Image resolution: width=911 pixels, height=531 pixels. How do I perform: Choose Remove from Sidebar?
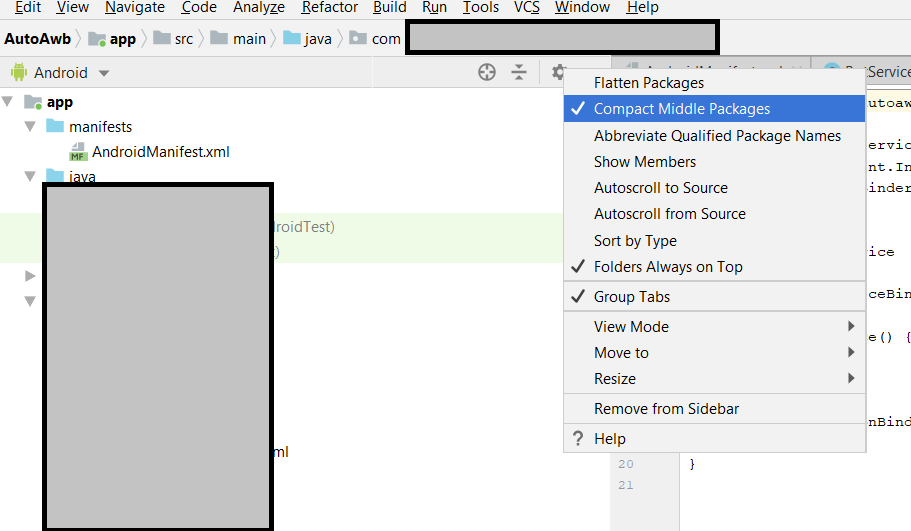pos(715,408)
